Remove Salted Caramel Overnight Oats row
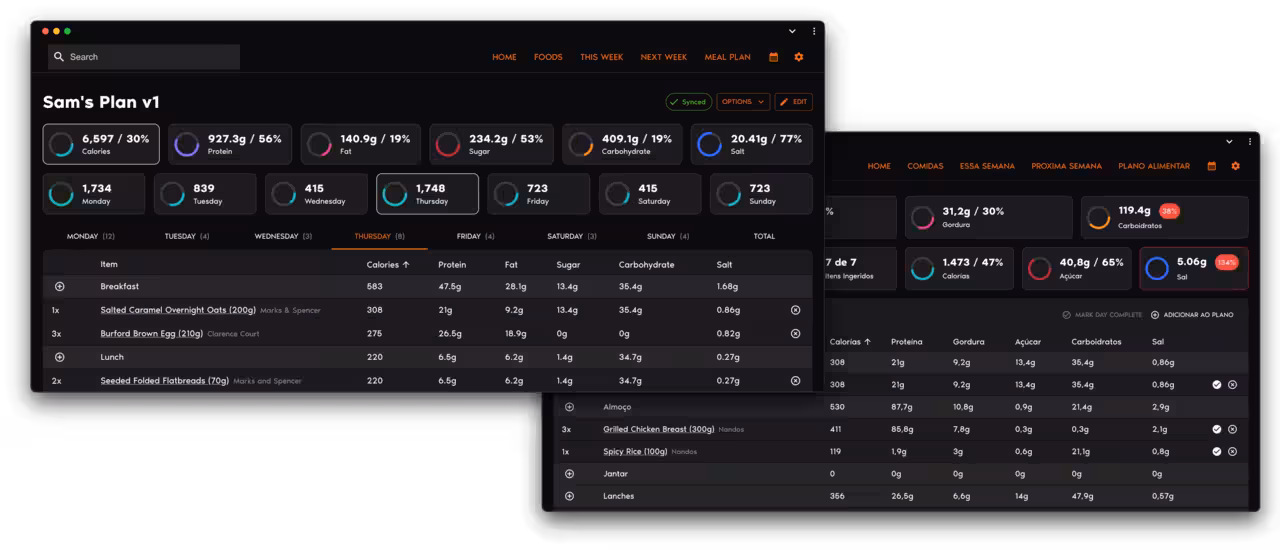The image size is (1280, 550). click(795, 310)
